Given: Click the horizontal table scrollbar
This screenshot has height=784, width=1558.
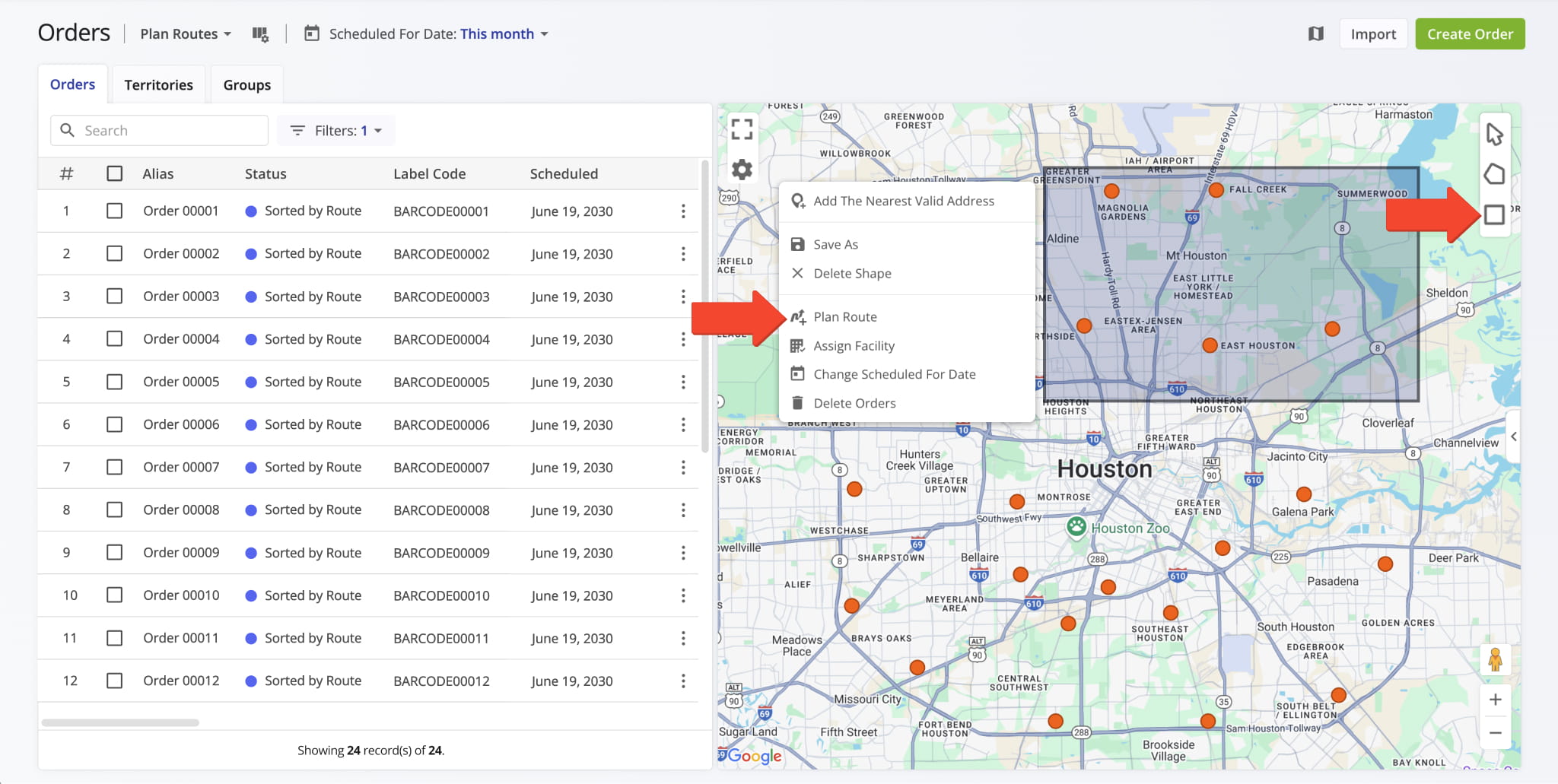Looking at the screenshot, I should point(120,722).
